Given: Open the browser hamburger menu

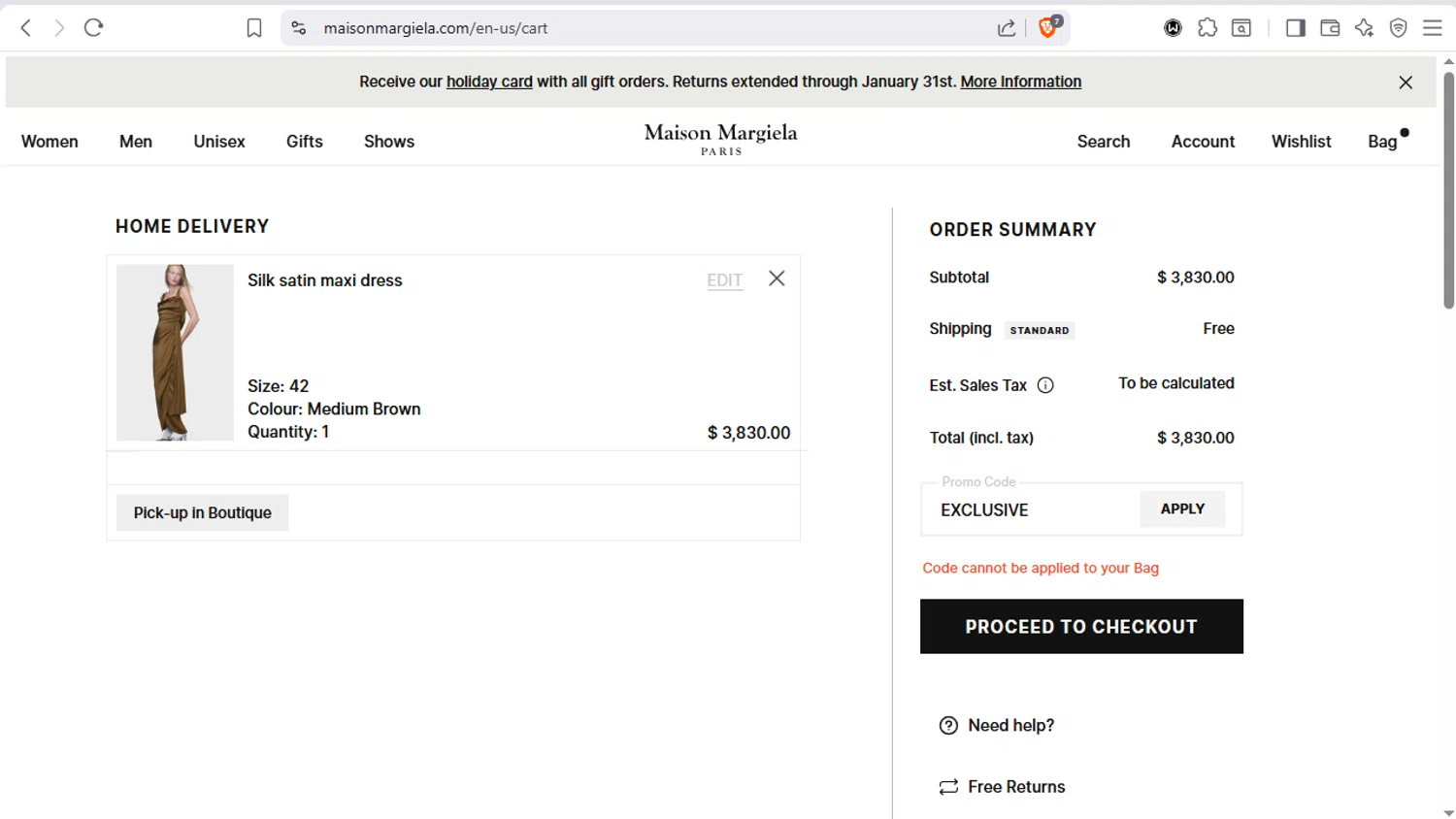Looking at the screenshot, I should pos(1433,28).
